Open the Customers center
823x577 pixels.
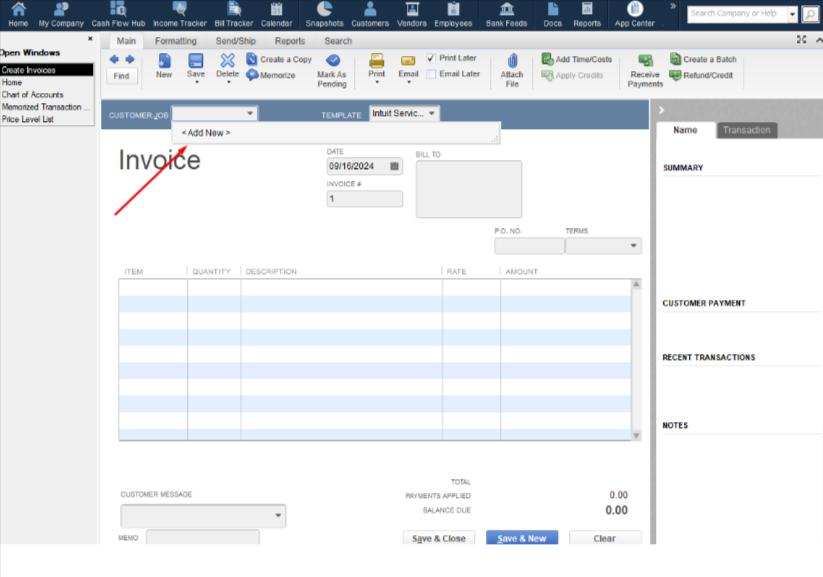tap(369, 13)
